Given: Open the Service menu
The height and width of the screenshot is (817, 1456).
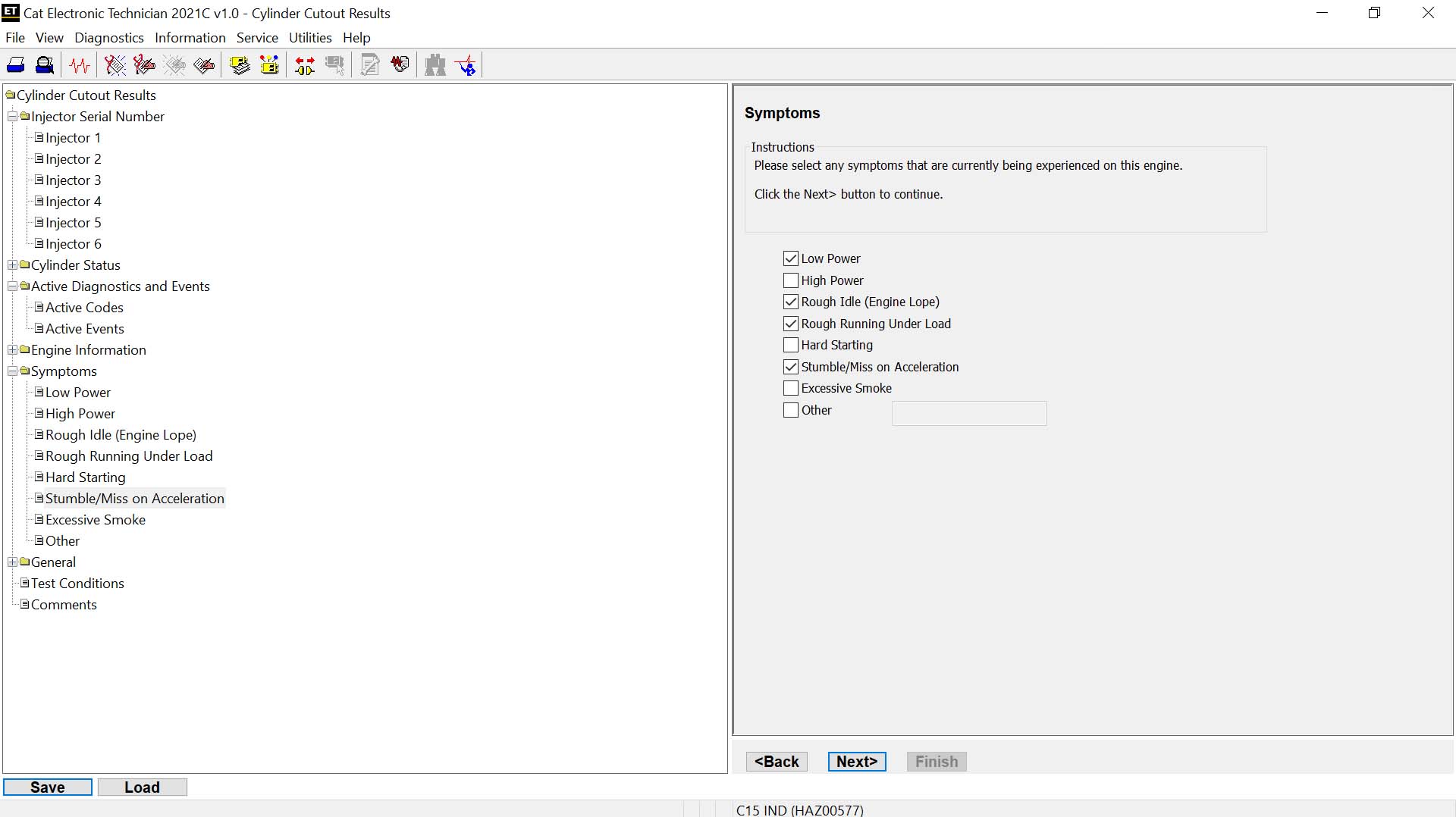Looking at the screenshot, I should [257, 37].
